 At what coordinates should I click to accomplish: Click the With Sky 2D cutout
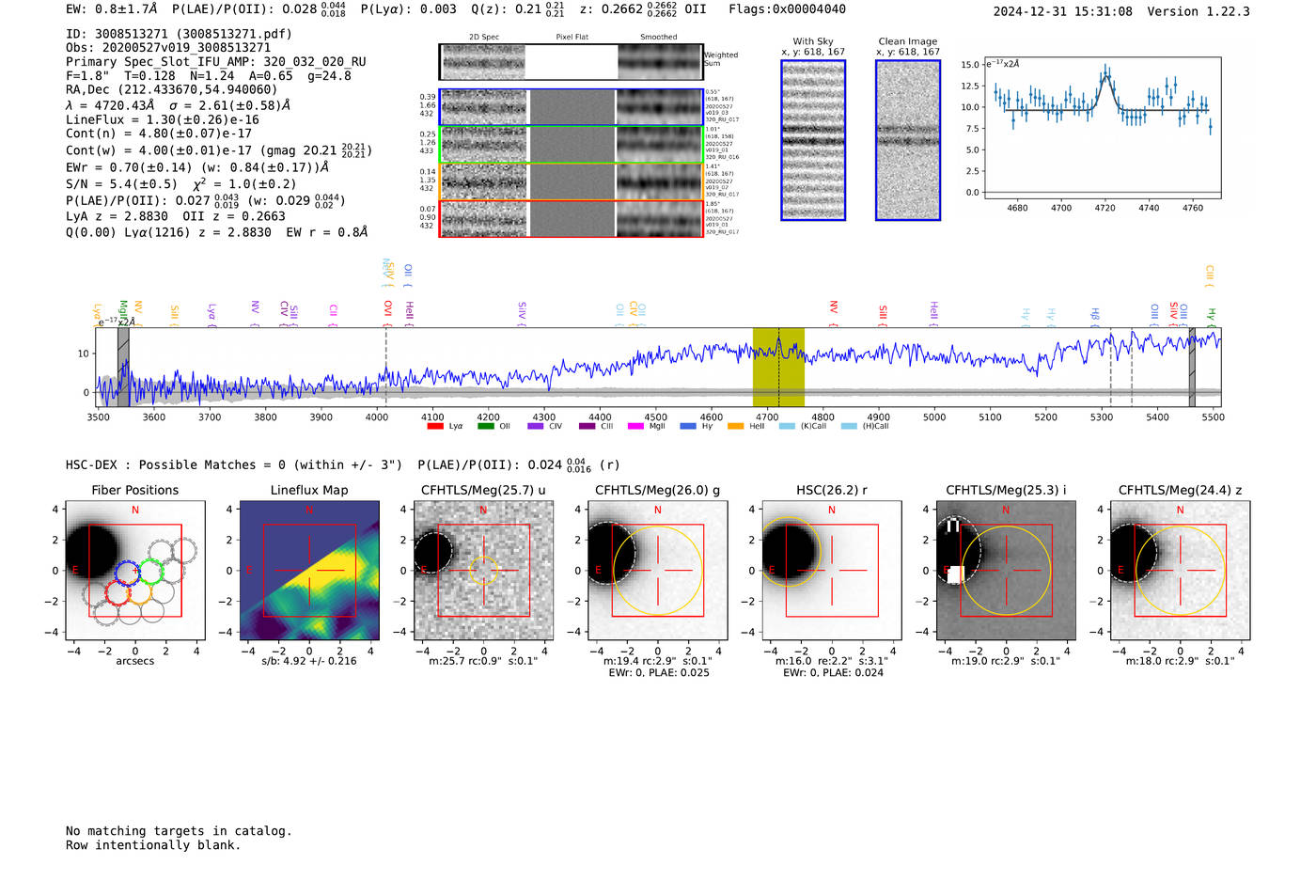click(813, 140)
